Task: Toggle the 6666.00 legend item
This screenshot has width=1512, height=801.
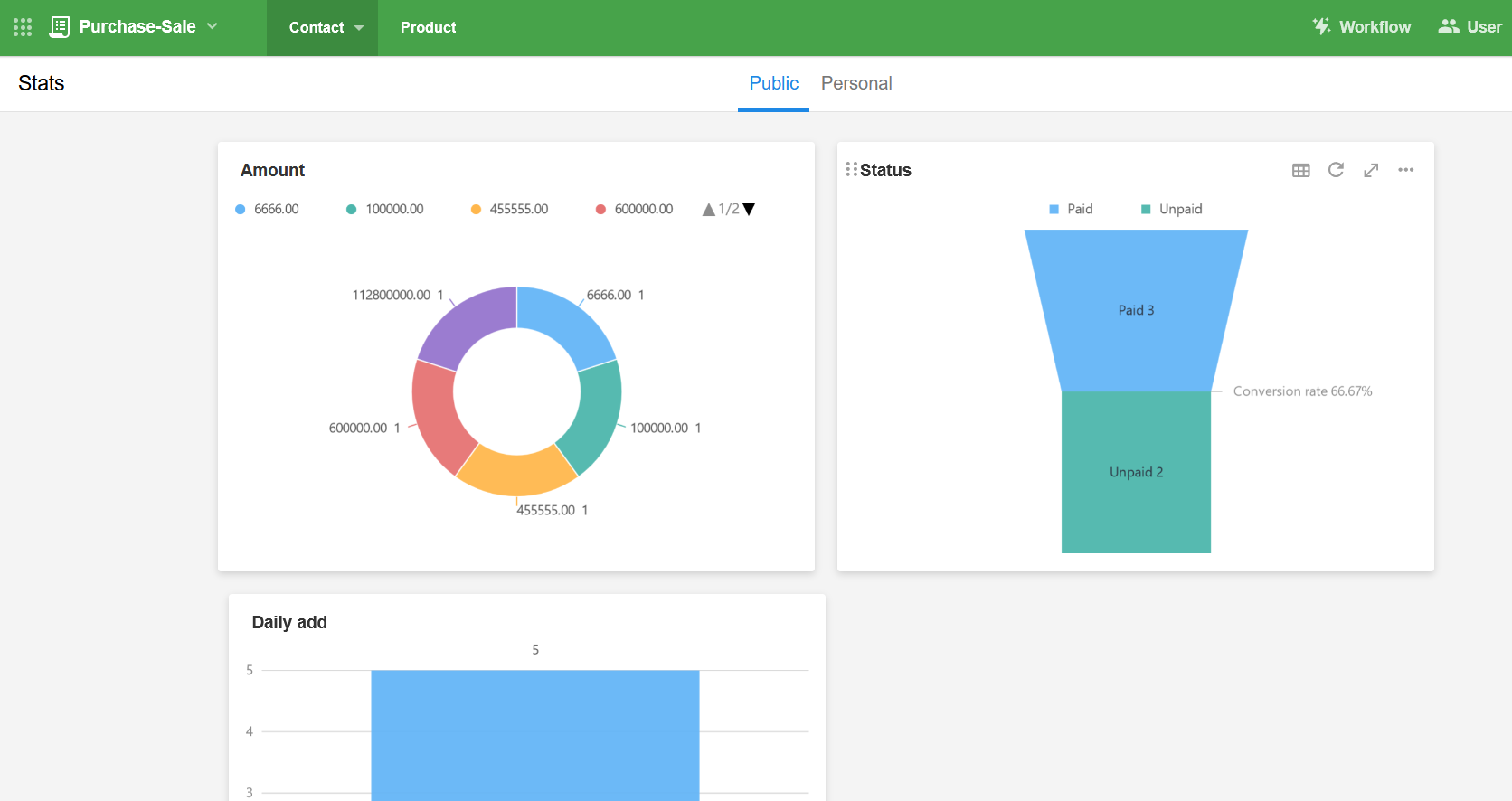Action: [267, 209]
